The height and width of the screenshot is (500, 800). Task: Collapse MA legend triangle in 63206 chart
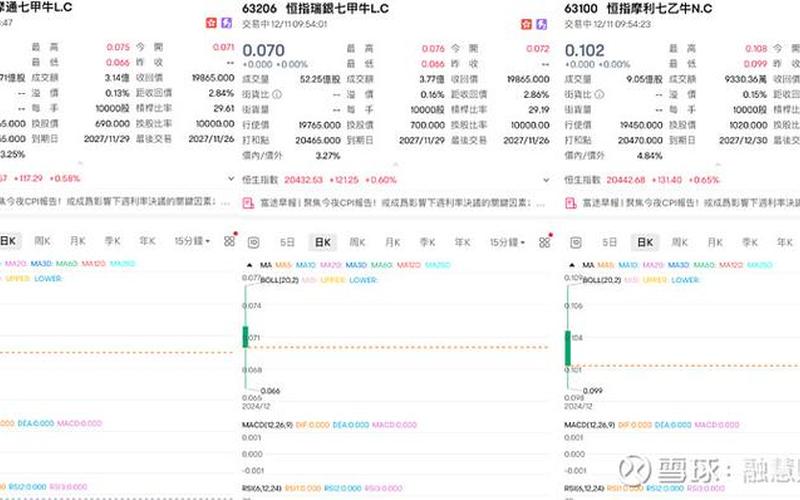[249, 265]
